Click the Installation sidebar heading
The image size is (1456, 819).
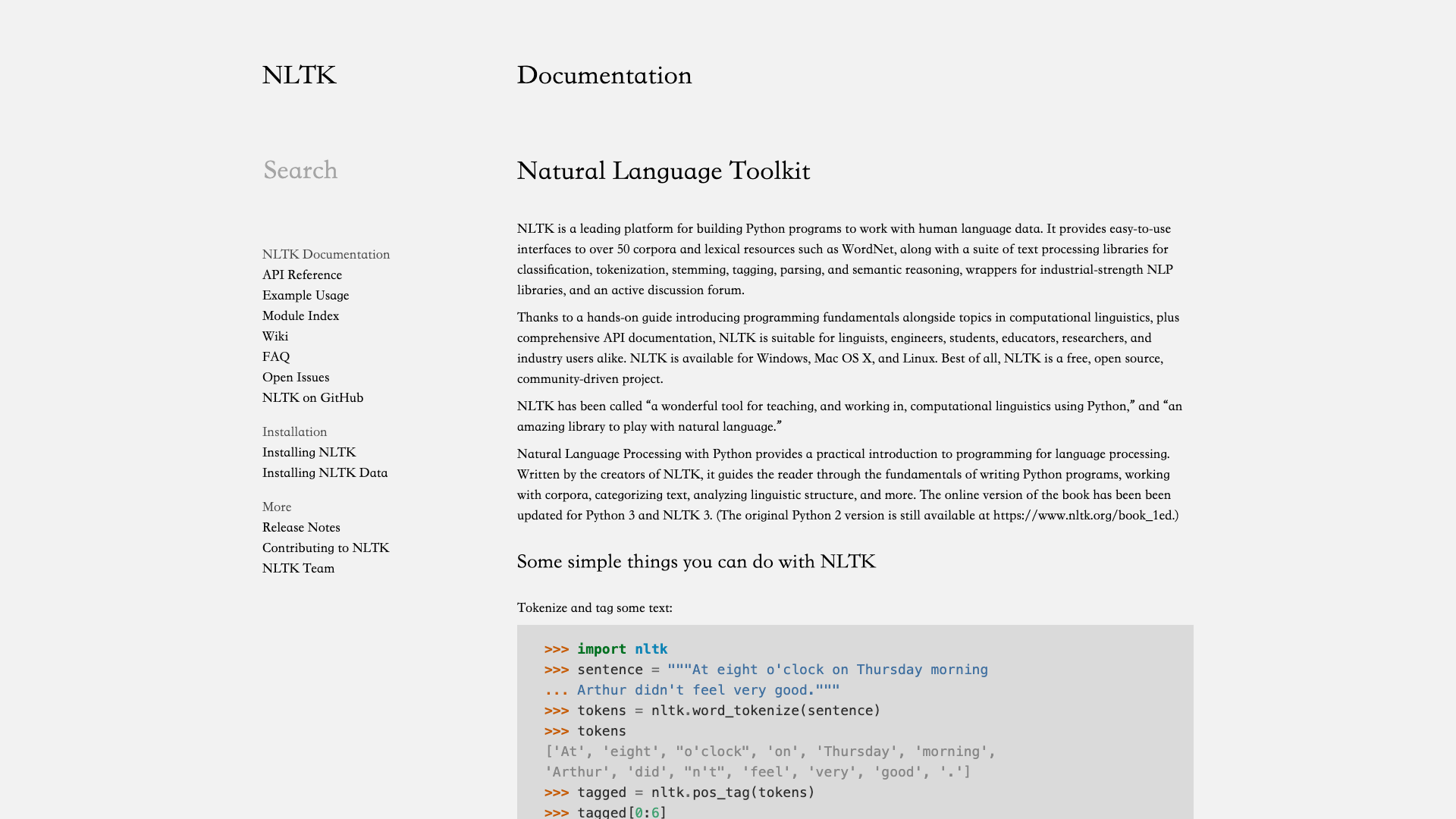point(294,431)
